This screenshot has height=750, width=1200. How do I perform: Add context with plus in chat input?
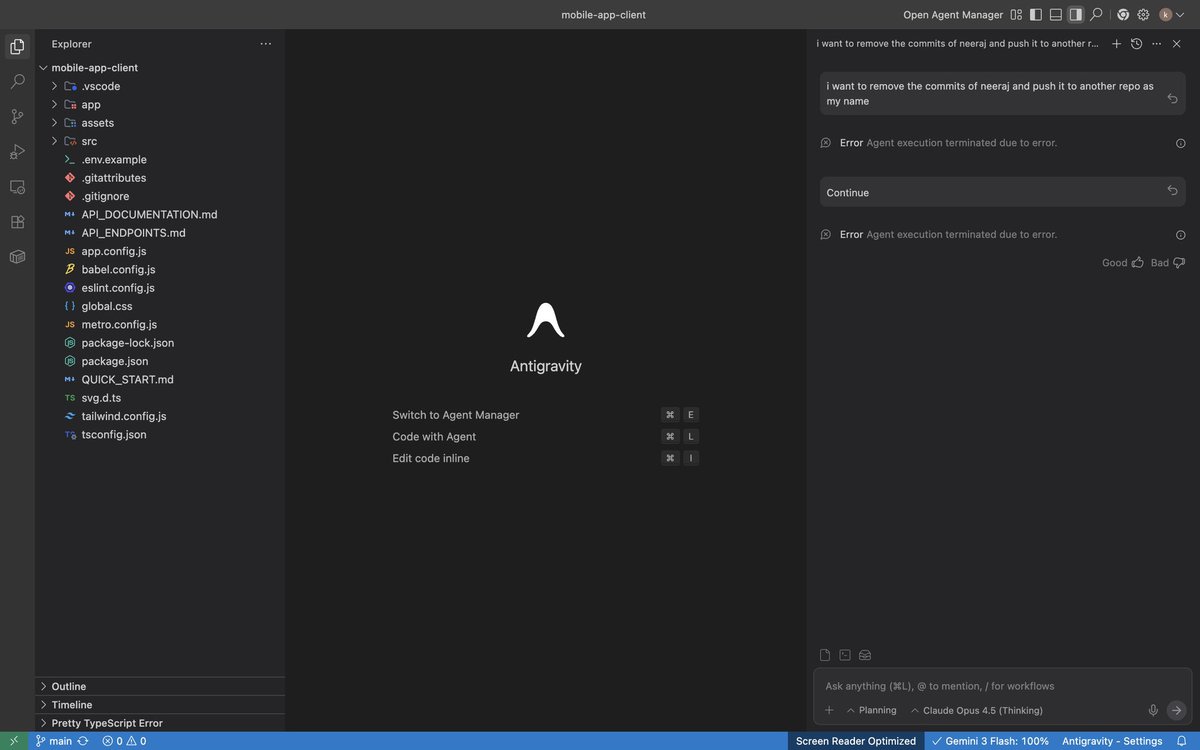pyautogui.click(x=829, y=710)
